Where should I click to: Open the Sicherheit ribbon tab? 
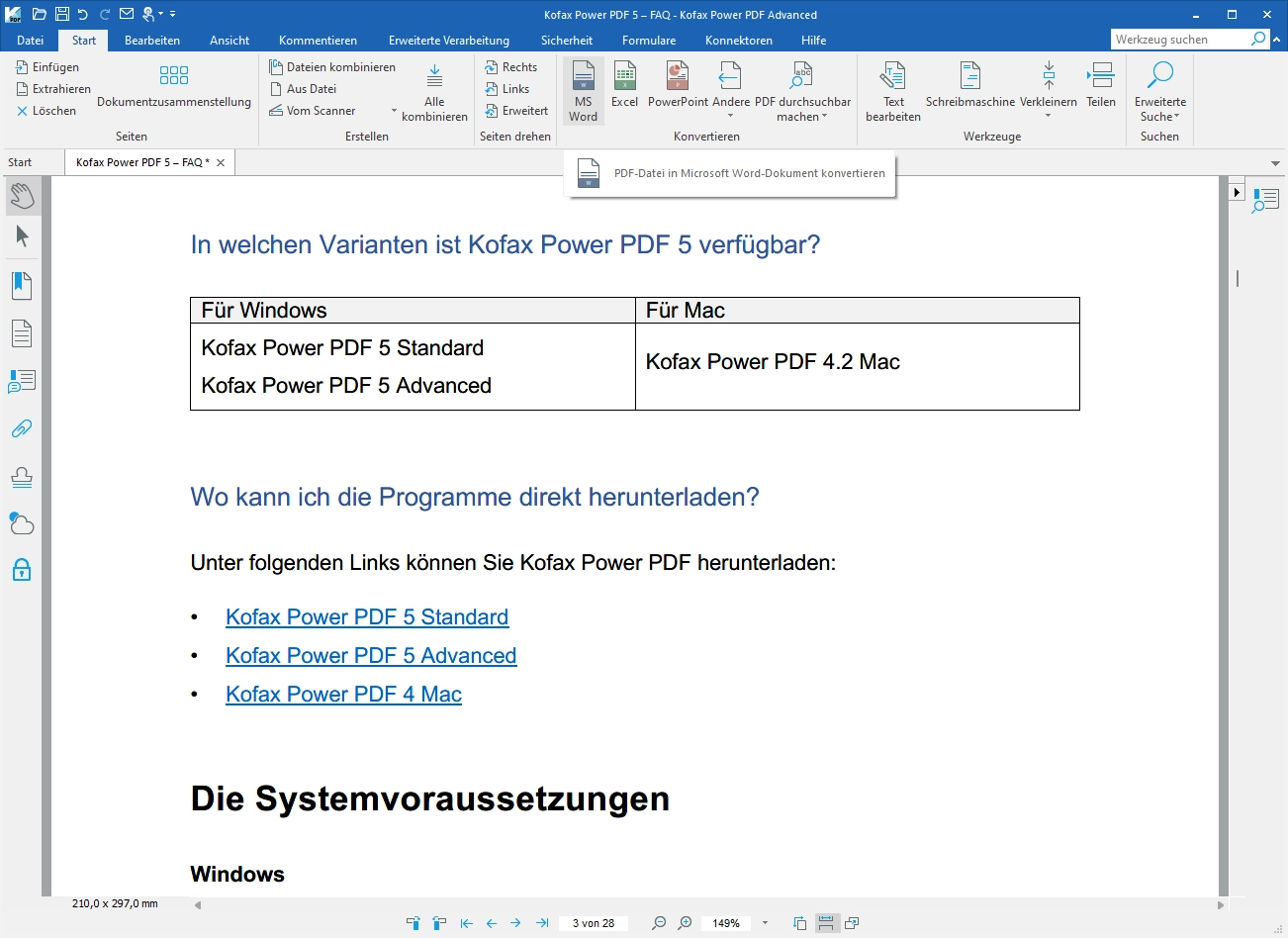click(567, 41)
